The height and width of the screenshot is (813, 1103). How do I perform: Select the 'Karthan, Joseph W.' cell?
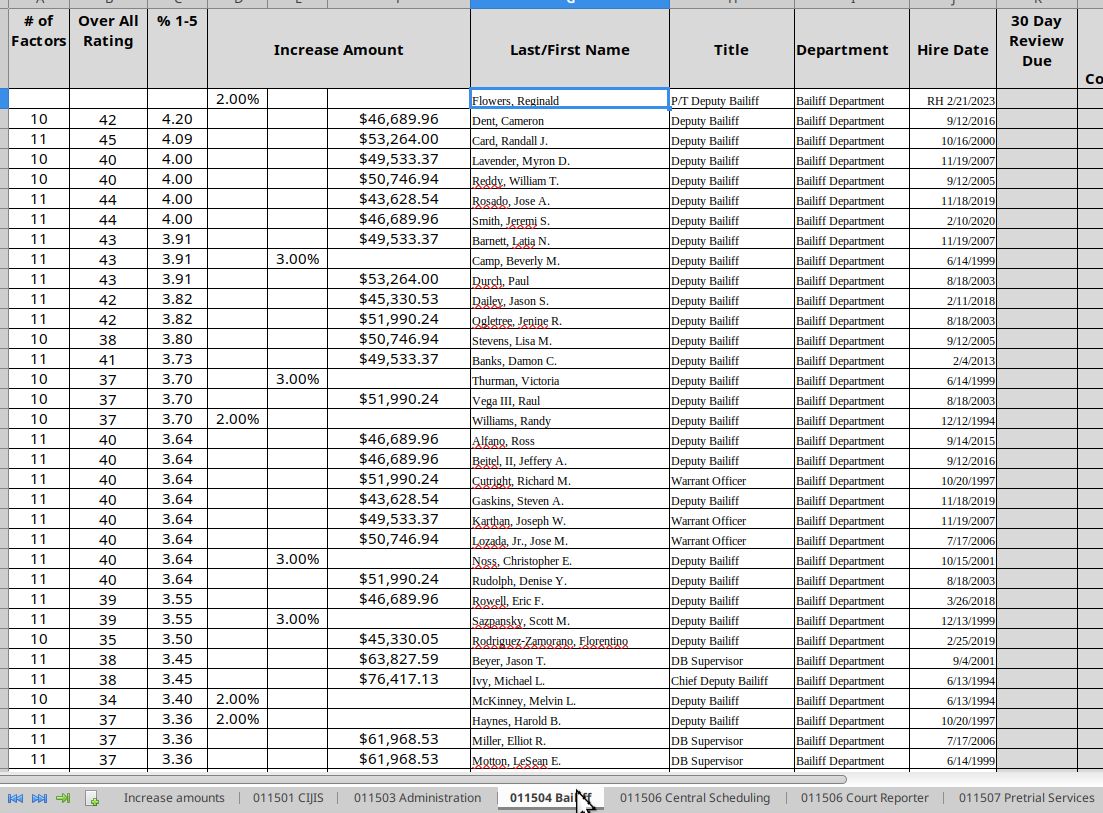click(x=569, y=521)
